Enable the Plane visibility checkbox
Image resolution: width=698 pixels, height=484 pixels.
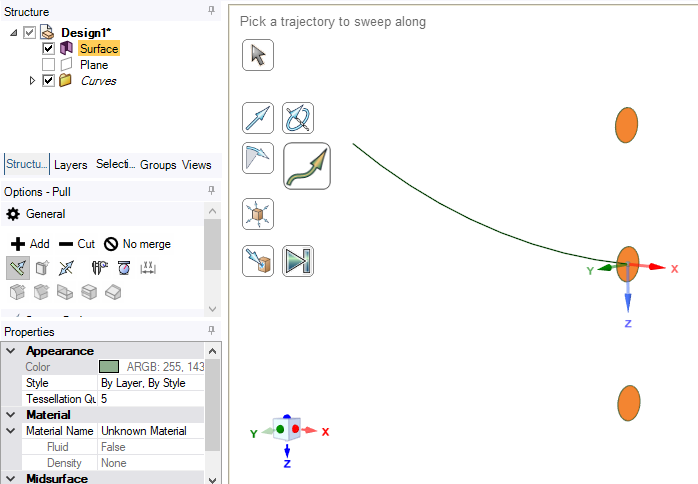tap(49, 65)
